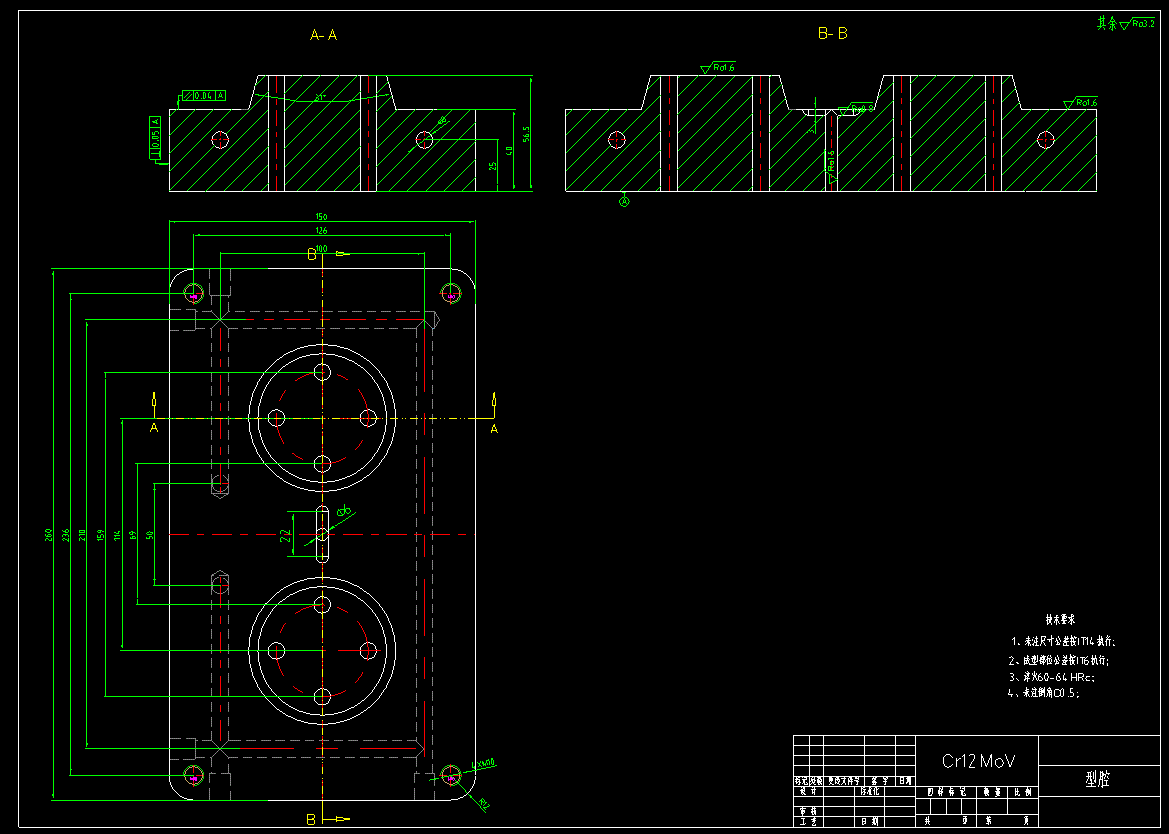Click the "工艺" title block cell

pyautogui.click(x=808, y=821)
